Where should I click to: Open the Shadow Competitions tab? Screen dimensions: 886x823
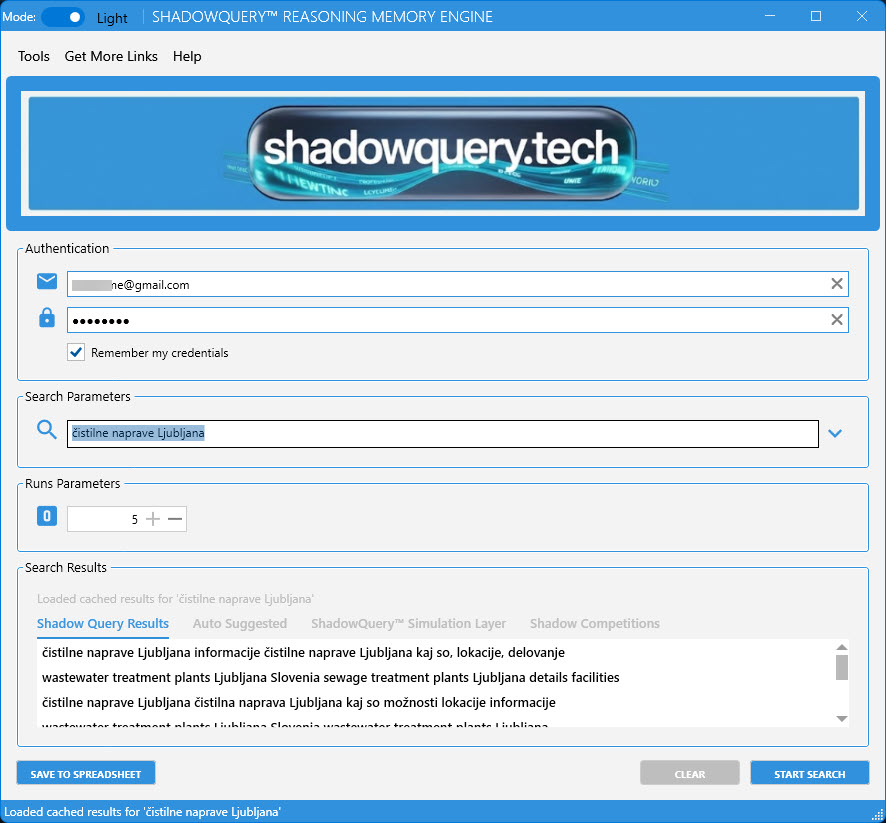(594, 624)
